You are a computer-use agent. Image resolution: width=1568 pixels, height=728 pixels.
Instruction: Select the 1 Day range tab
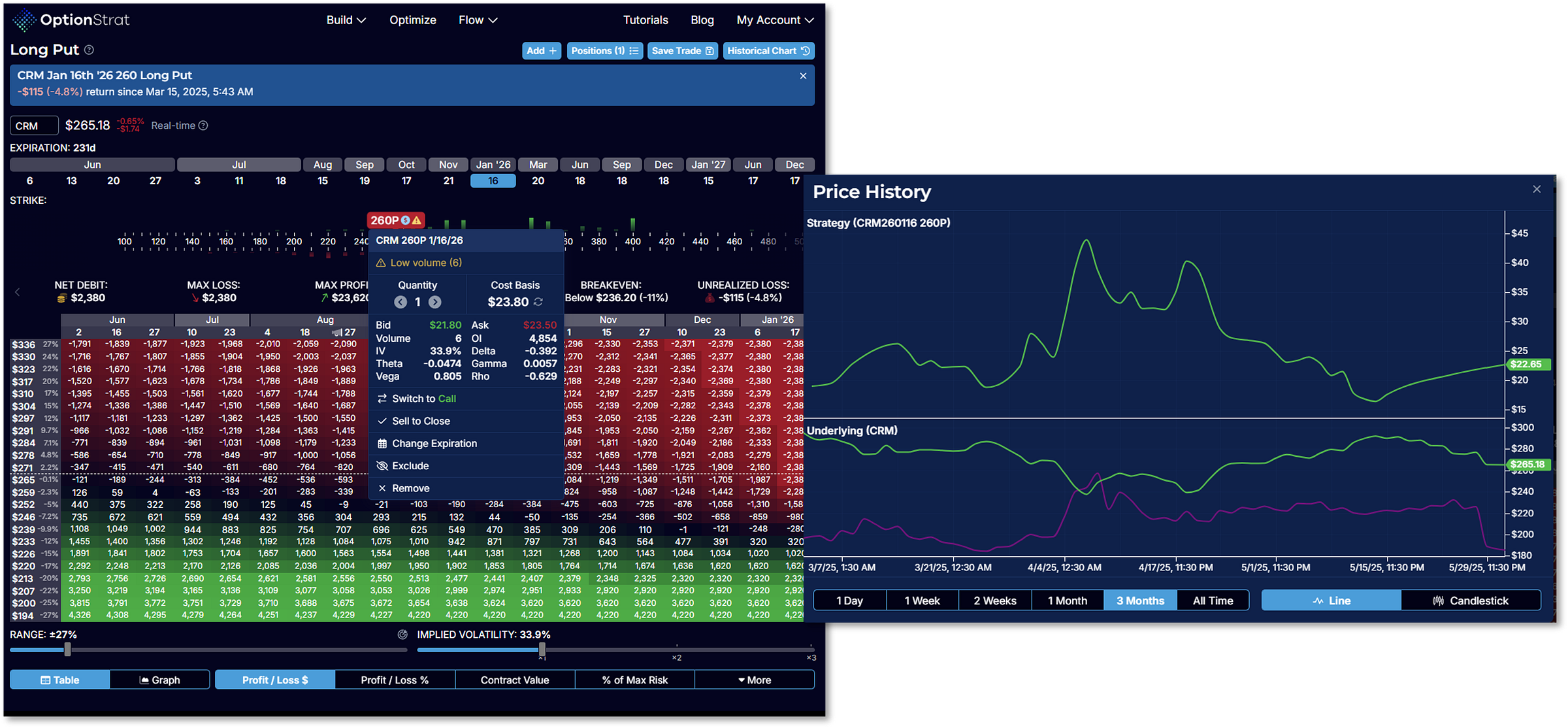850,601
